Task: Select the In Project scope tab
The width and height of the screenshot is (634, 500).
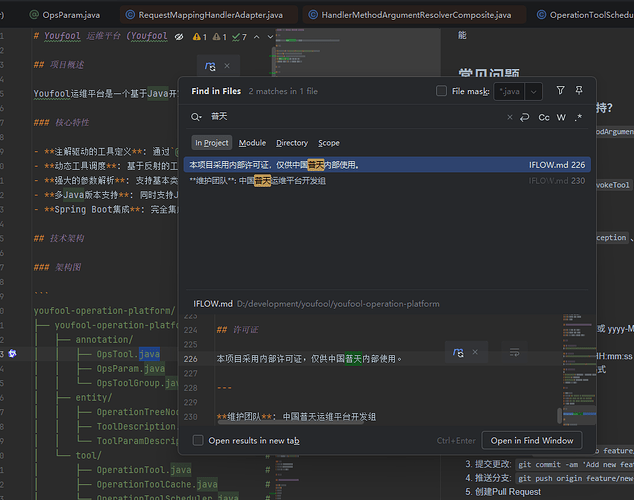Action: (x=211, y=143)
